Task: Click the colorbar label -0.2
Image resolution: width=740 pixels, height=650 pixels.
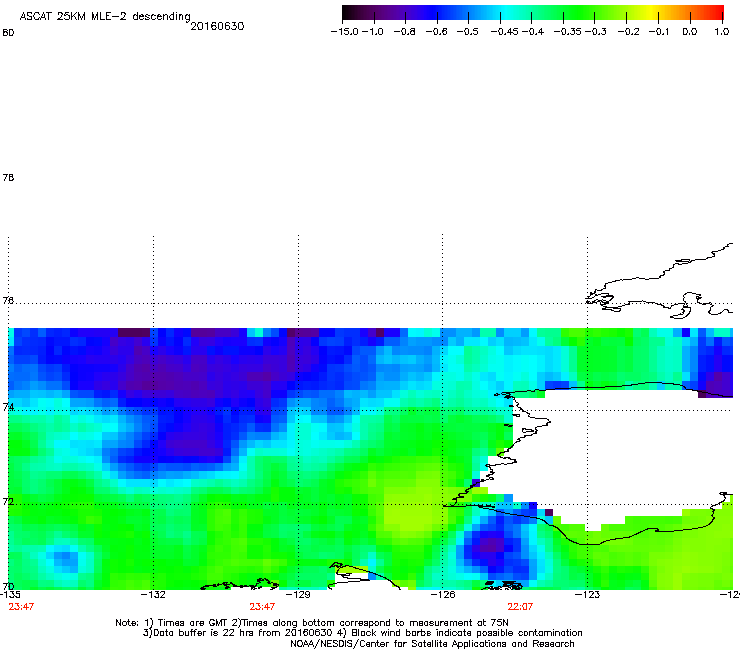Action: (x=629, y=32)
